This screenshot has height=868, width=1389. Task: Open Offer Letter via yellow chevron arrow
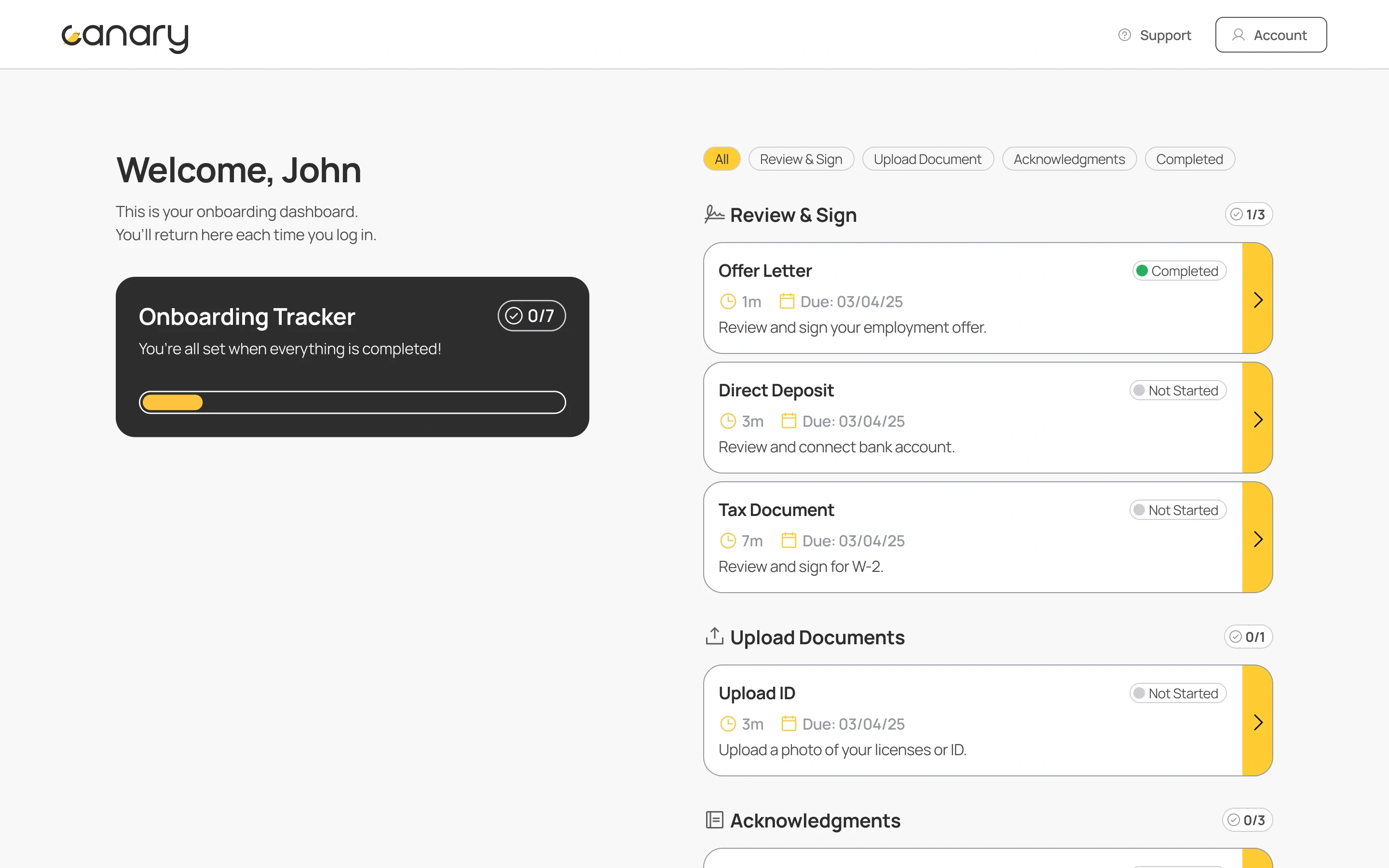point(1257,299)
